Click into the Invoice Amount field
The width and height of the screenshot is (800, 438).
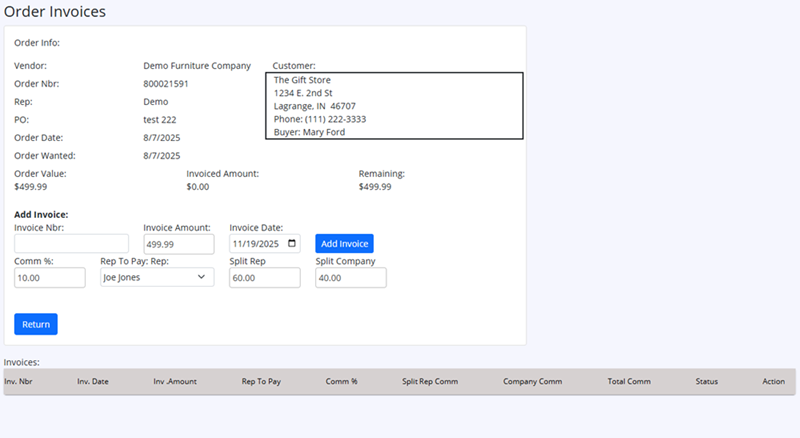tap(178, 243)
